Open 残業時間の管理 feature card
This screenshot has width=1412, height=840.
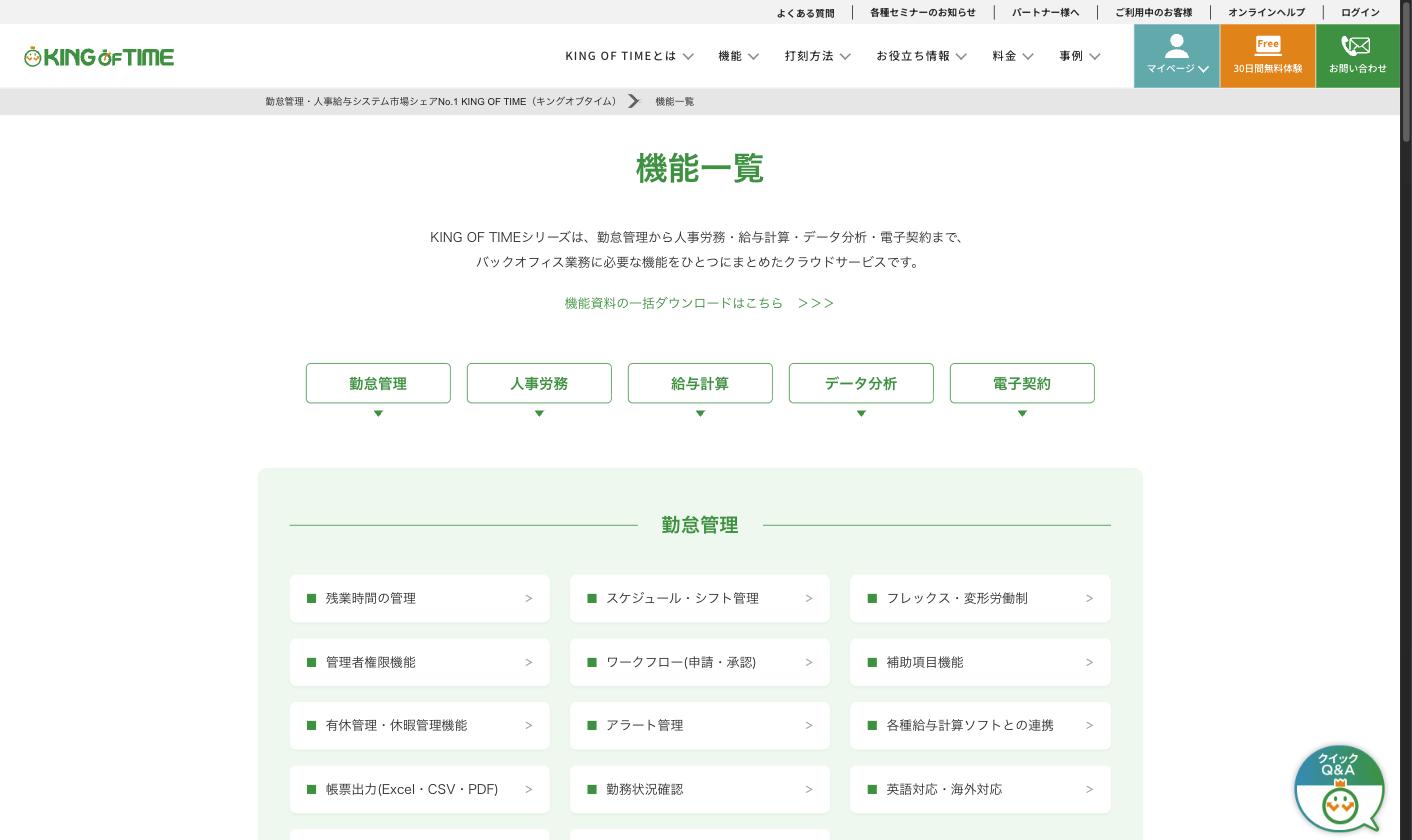tap(420, 598)
